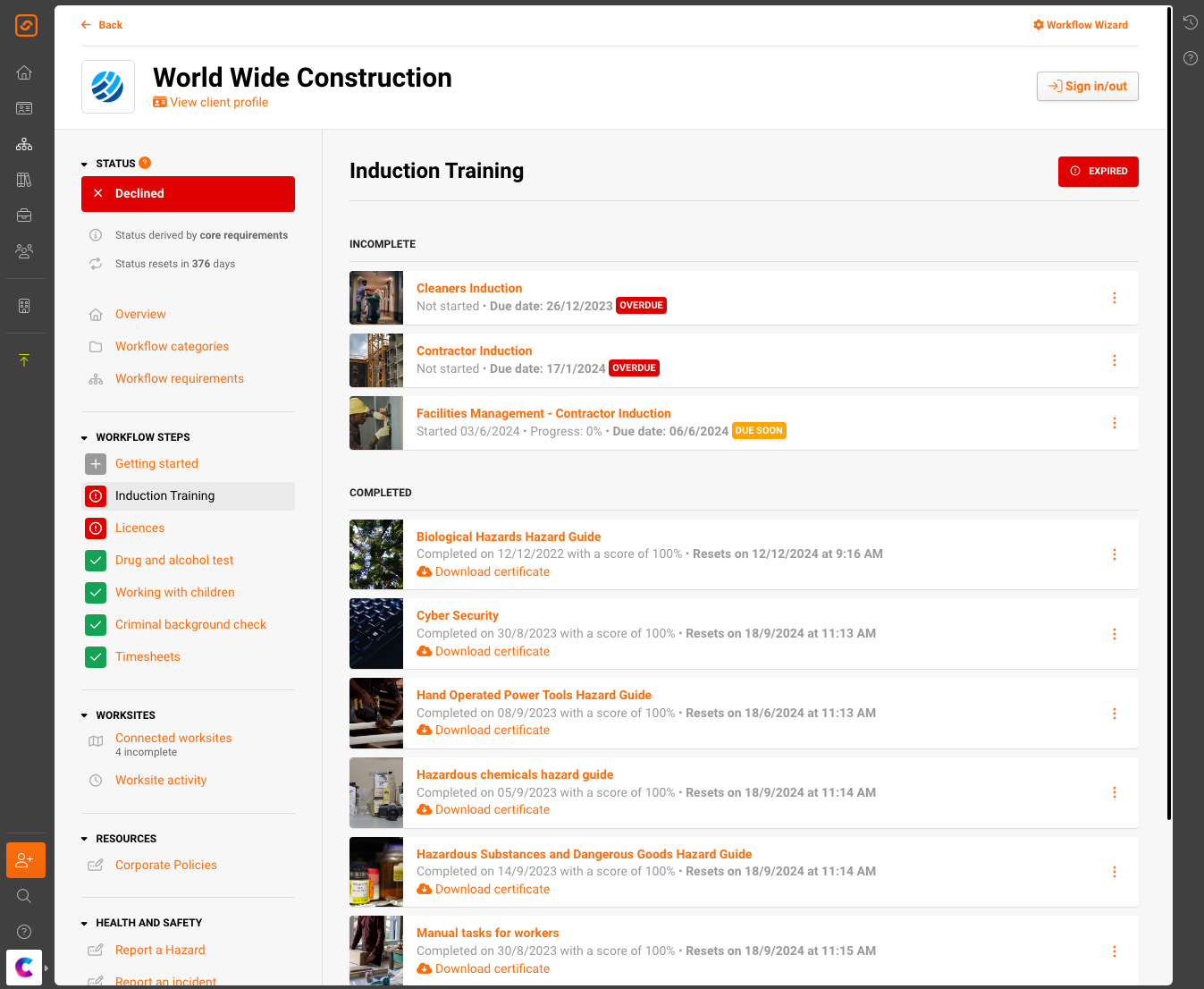Open Workflow categories menu item
Screen dimensions: 1204x989
point(172,347)
